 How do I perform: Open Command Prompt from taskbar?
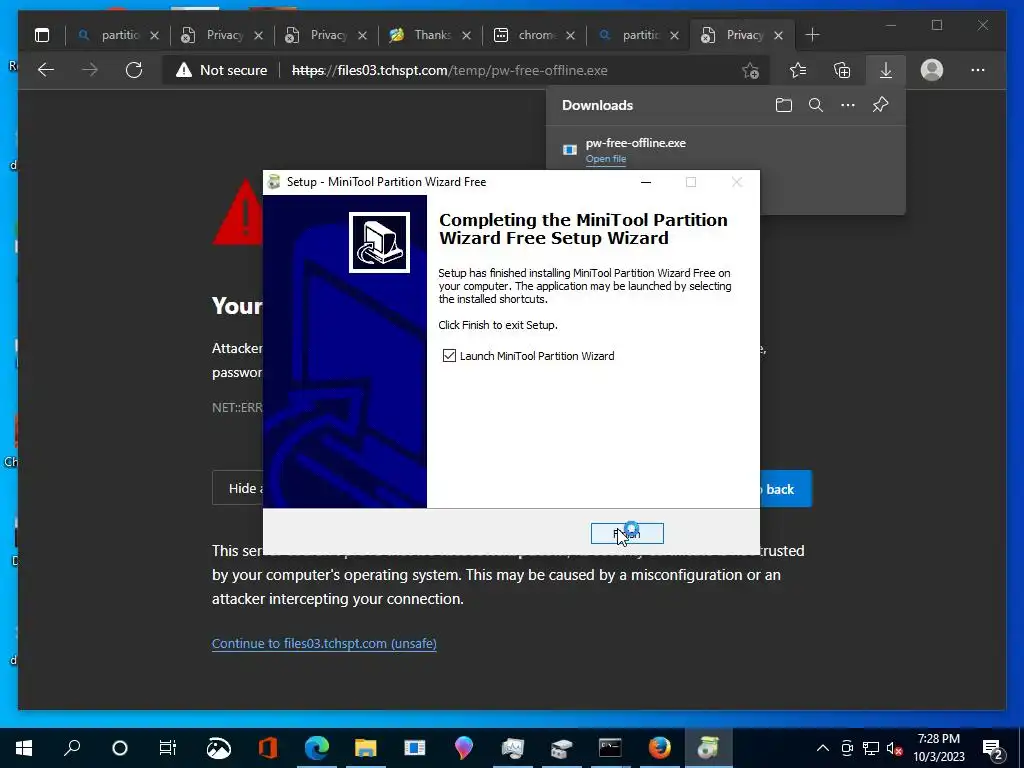point(611,748)
